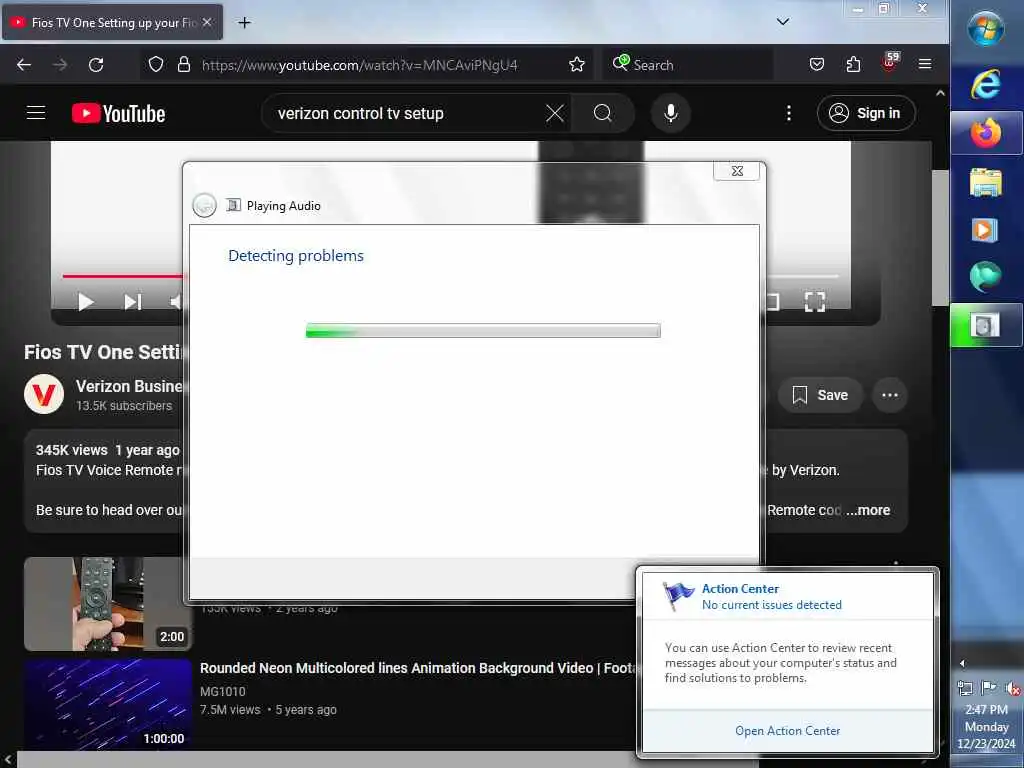The height and width of the screenshot is (768, 1024).
Task: Go back using Firefox back arrow
Action: [24, 65]
